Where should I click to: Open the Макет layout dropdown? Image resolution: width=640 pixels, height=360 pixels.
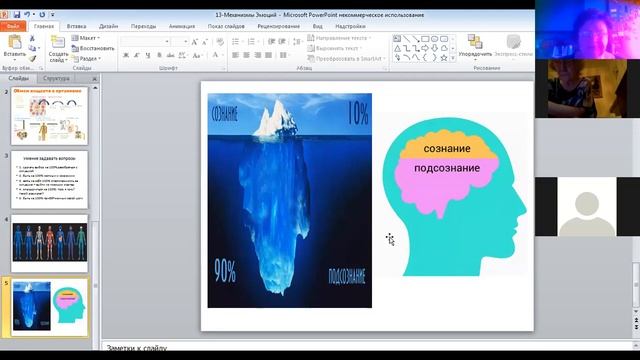click(86, 38)
